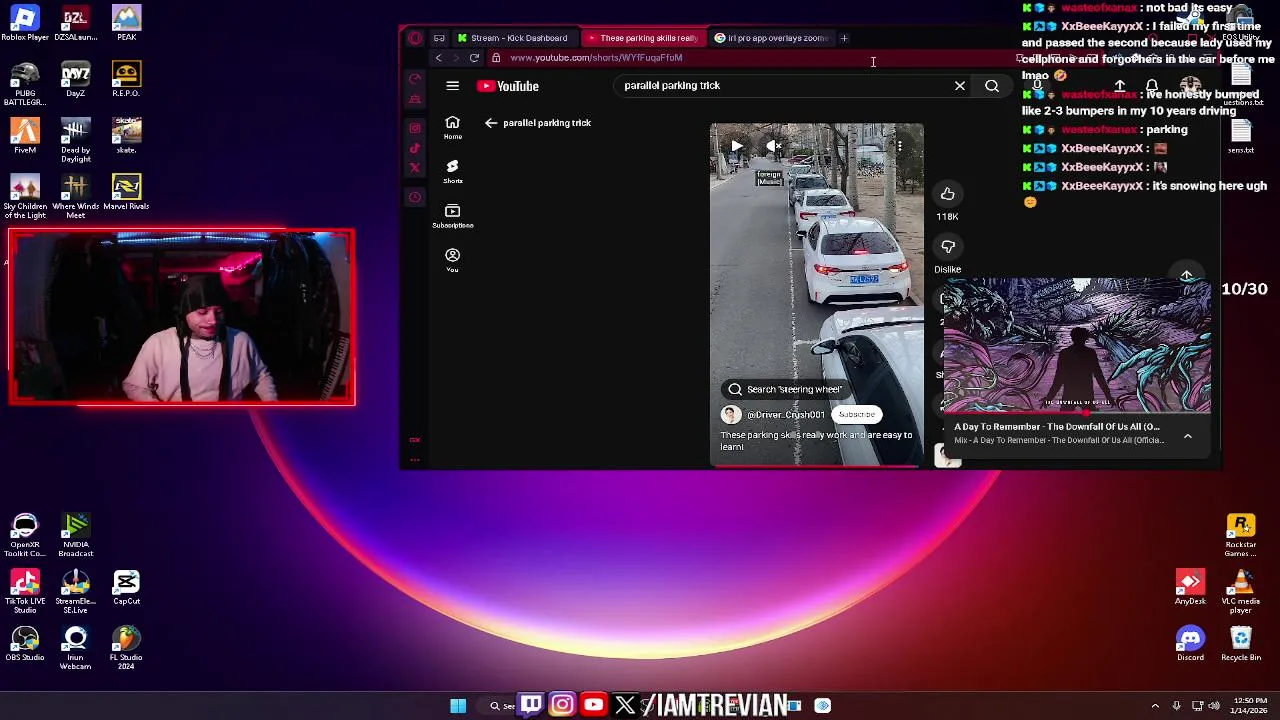Open the taskbar clock and date
This screenshot has width=1280, height=720.
pyautogui.click(x=1250, y=705)
